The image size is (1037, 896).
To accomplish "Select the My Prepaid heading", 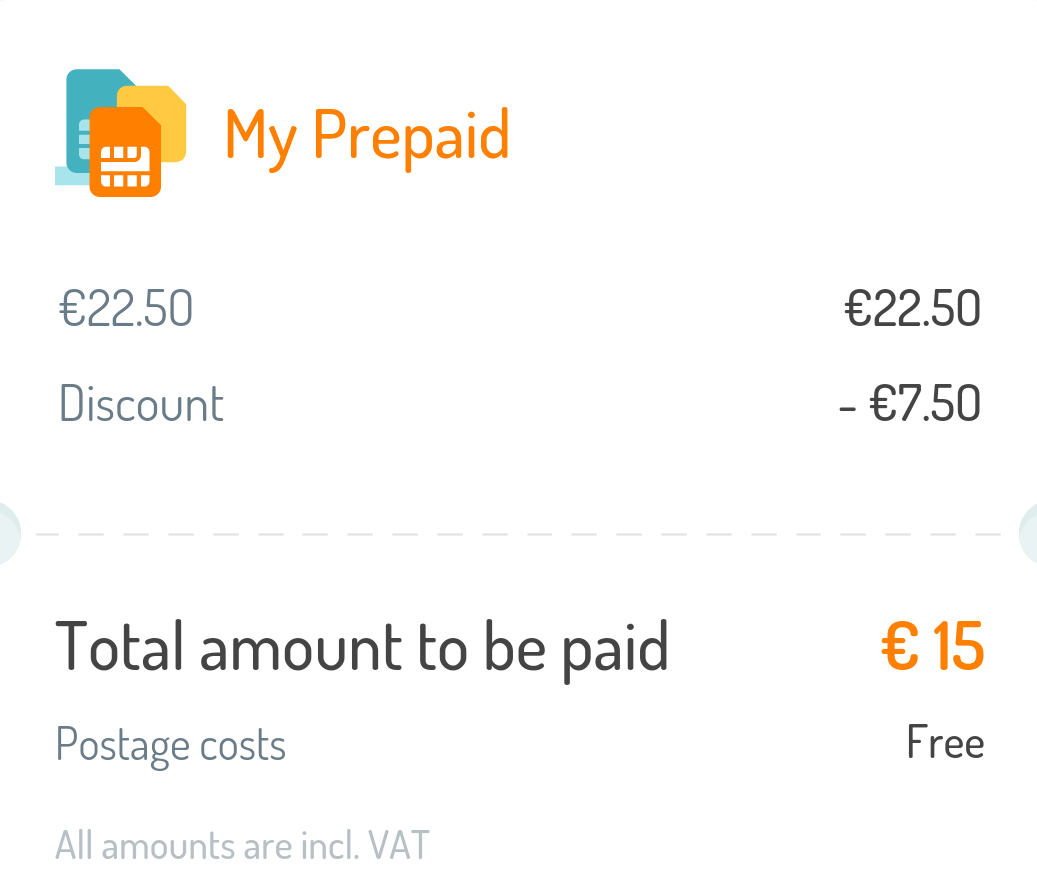I will [x=367, y=136].
